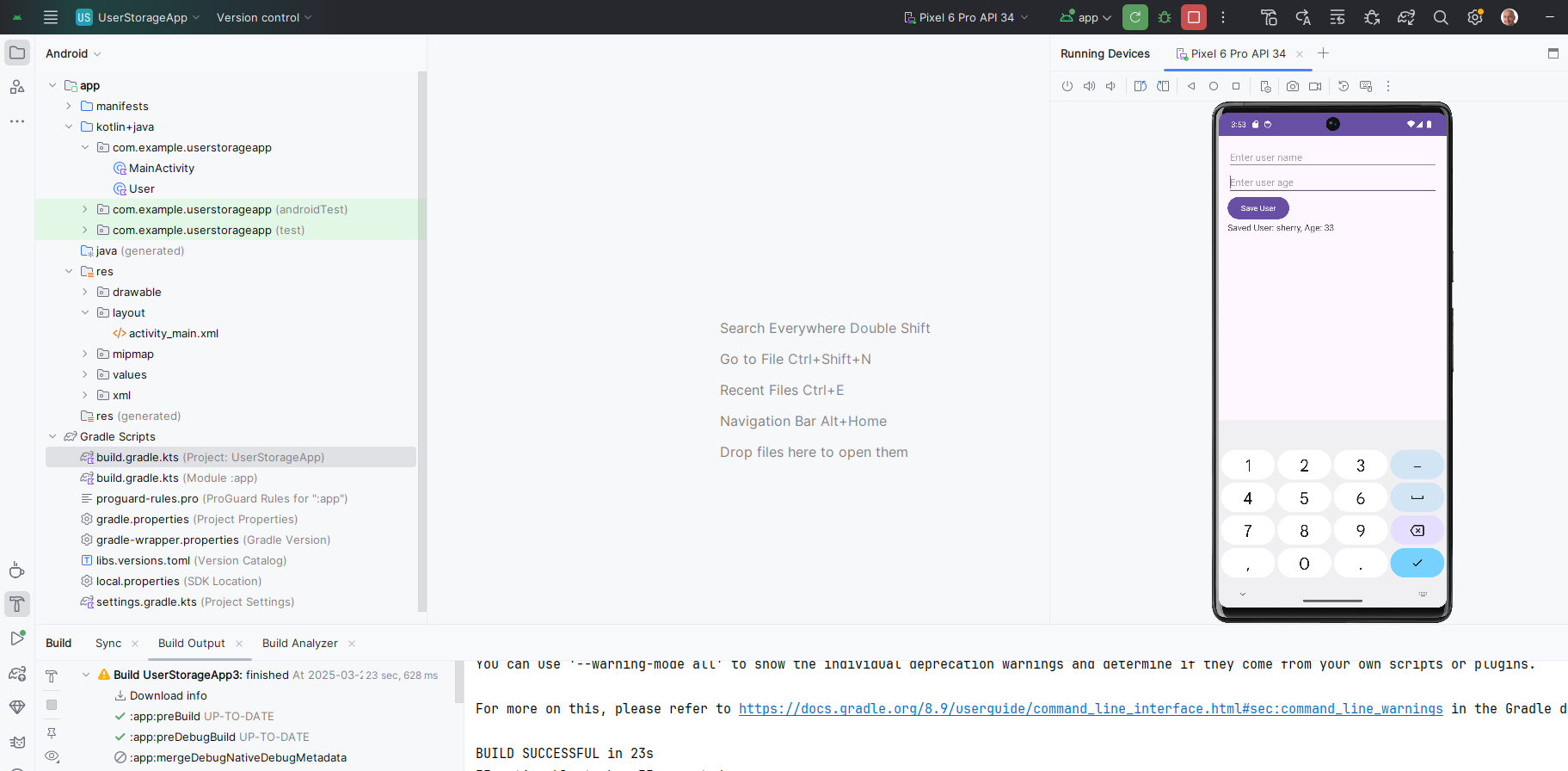Collapse the Build UserStorageApp3 node

[86, 675]
